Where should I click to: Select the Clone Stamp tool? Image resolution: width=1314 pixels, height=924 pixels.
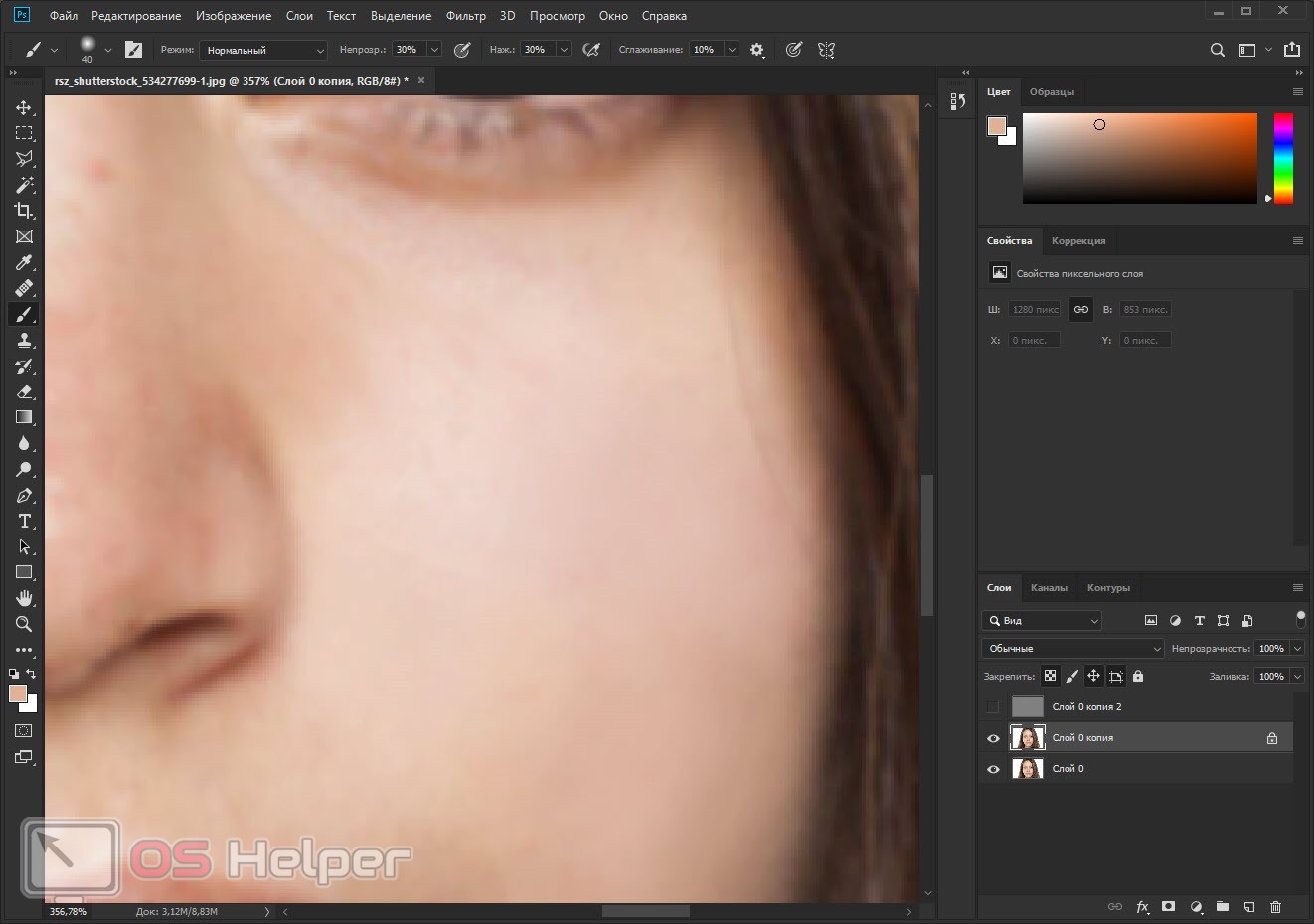coord(24,340)
